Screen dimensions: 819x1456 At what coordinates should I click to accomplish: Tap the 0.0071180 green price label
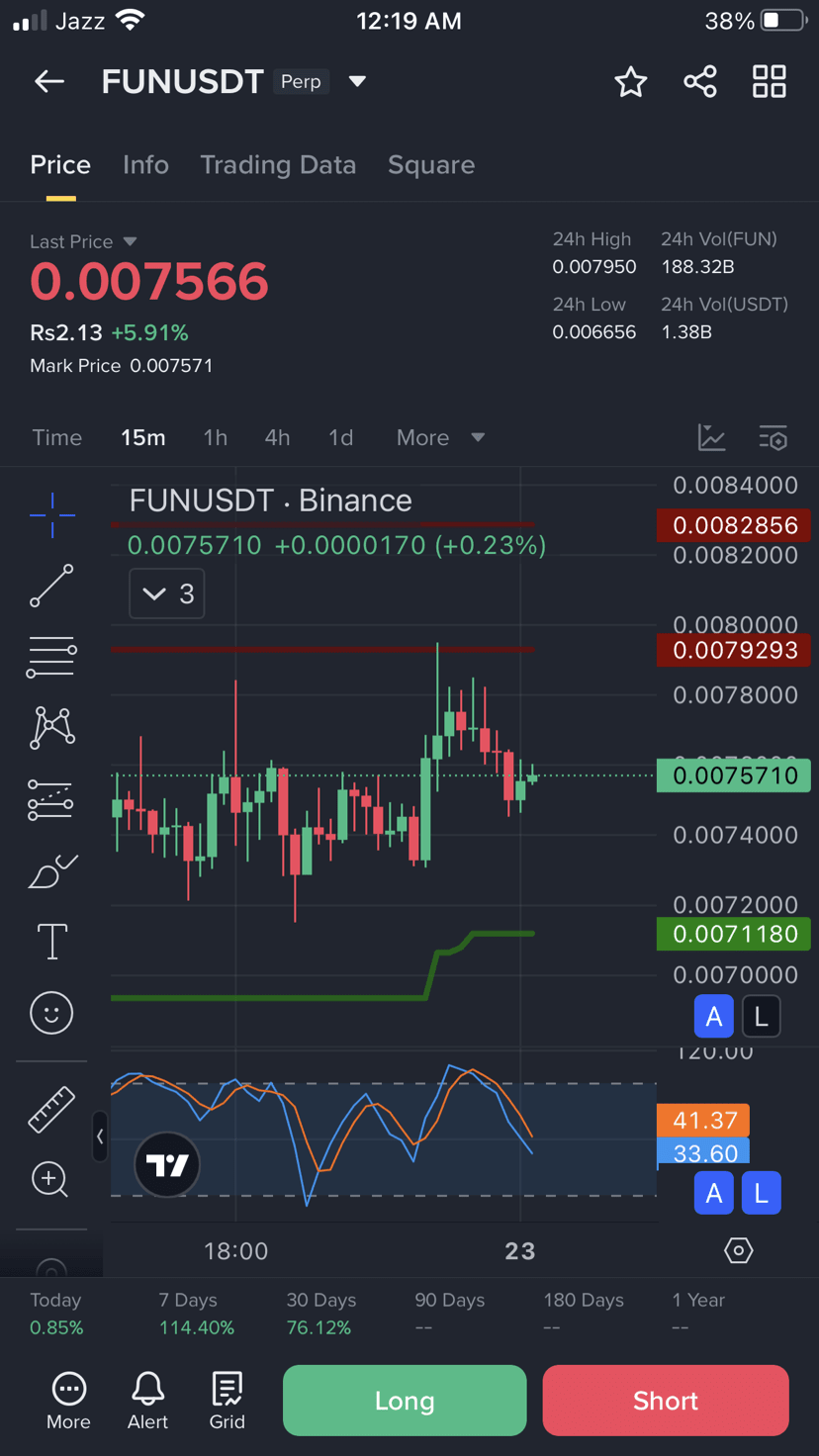pyautogui.click(x=734, y=934)
